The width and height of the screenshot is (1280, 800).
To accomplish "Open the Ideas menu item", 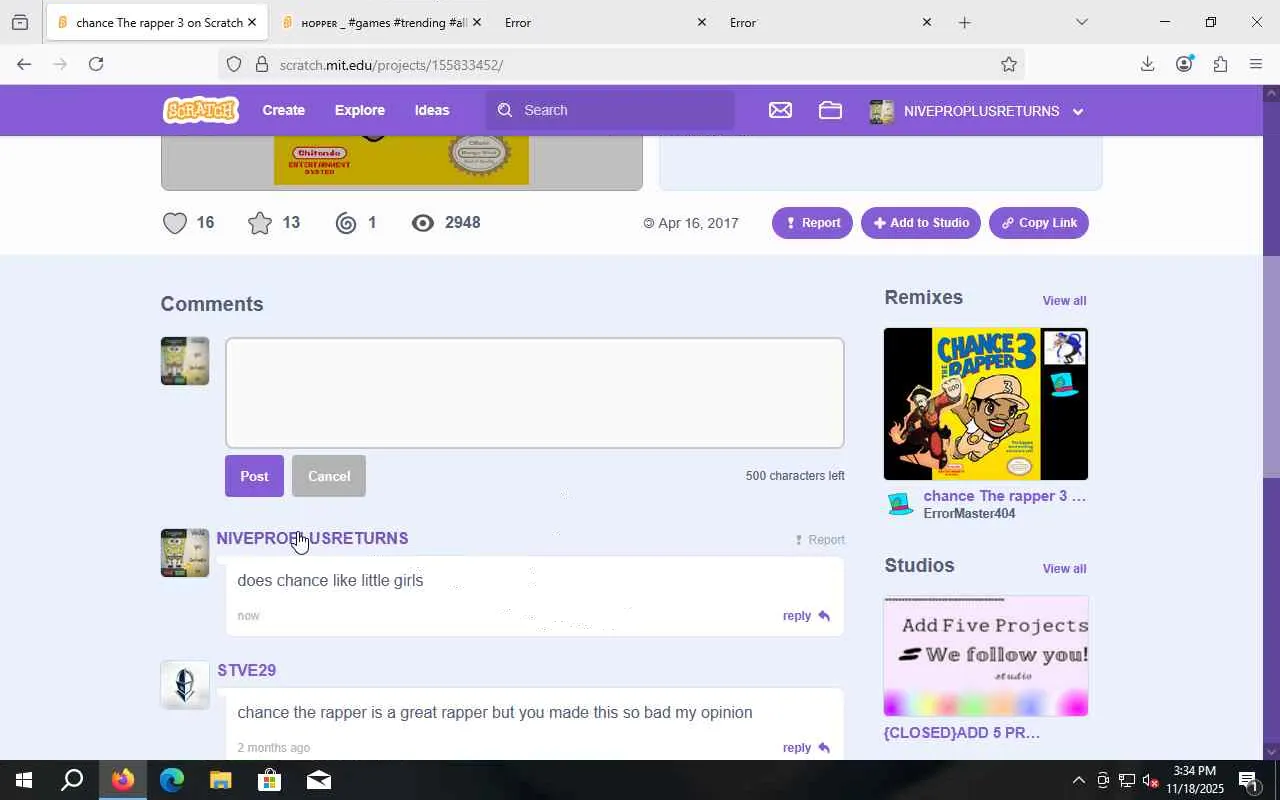I will point(432,110).
